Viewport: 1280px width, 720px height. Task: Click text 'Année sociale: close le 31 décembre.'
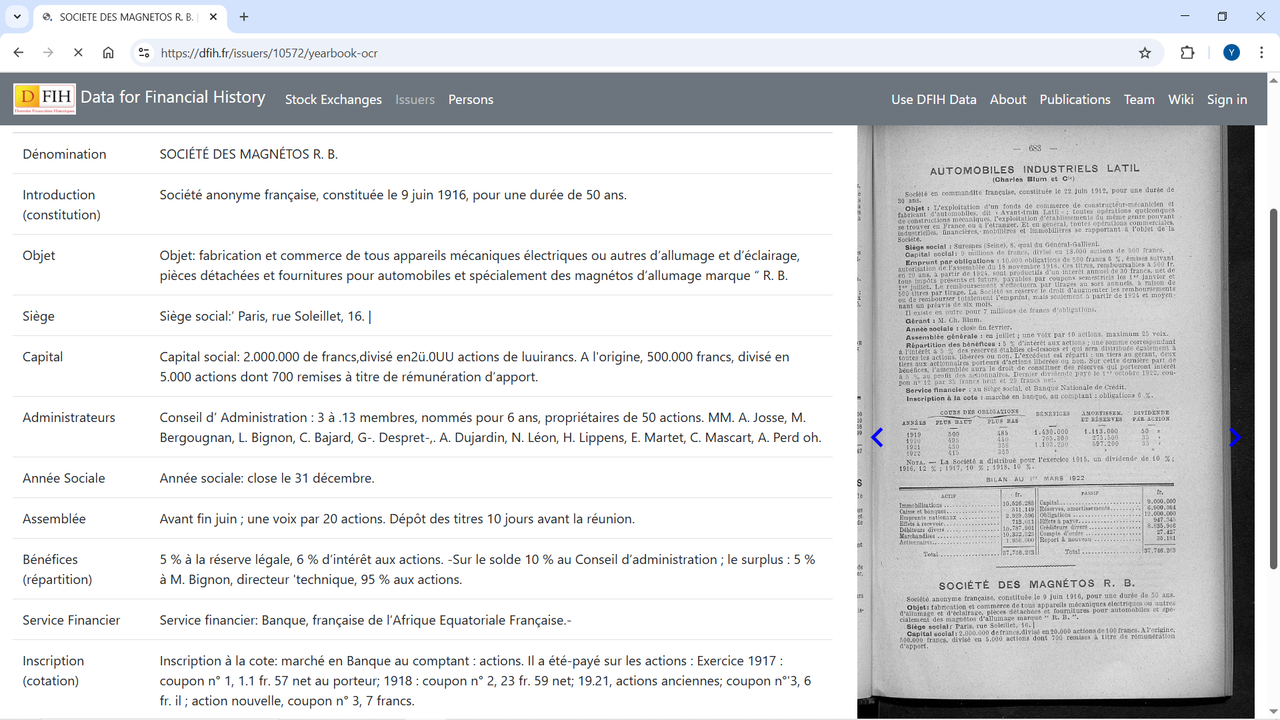[x=267, y=478]
